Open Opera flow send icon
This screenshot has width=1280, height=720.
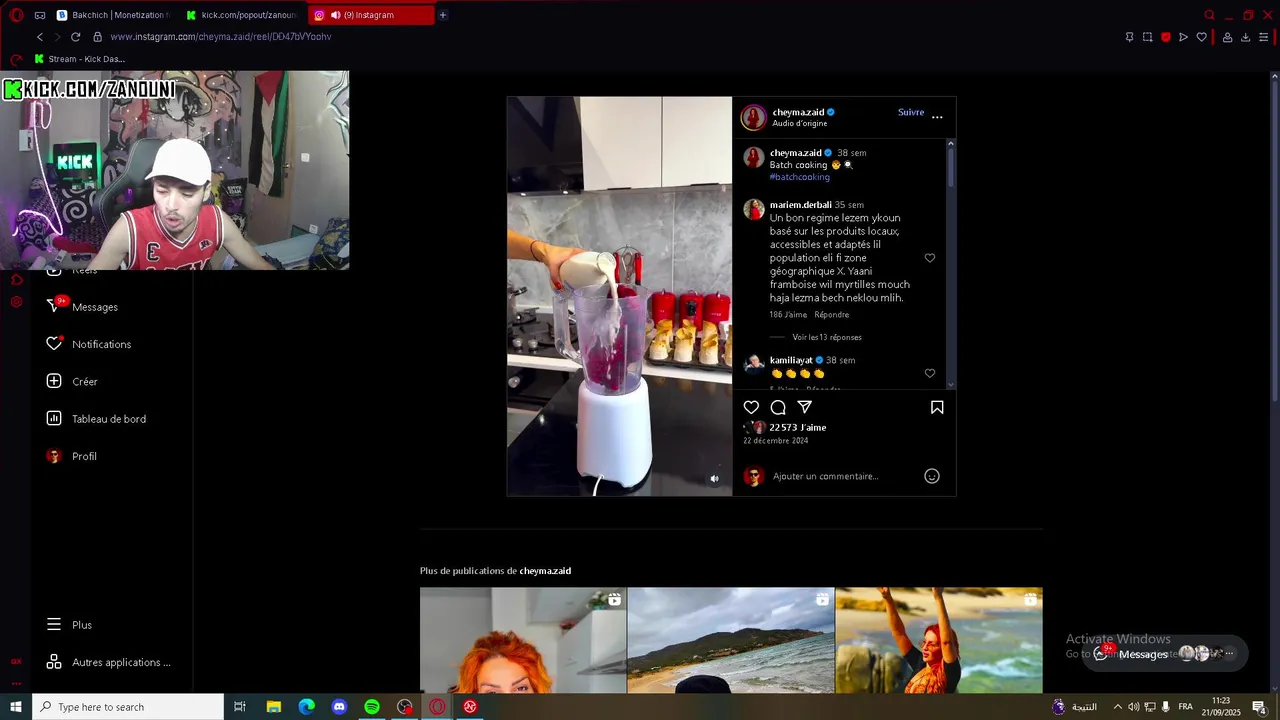pyautogui.click(x=1184, y=37)
